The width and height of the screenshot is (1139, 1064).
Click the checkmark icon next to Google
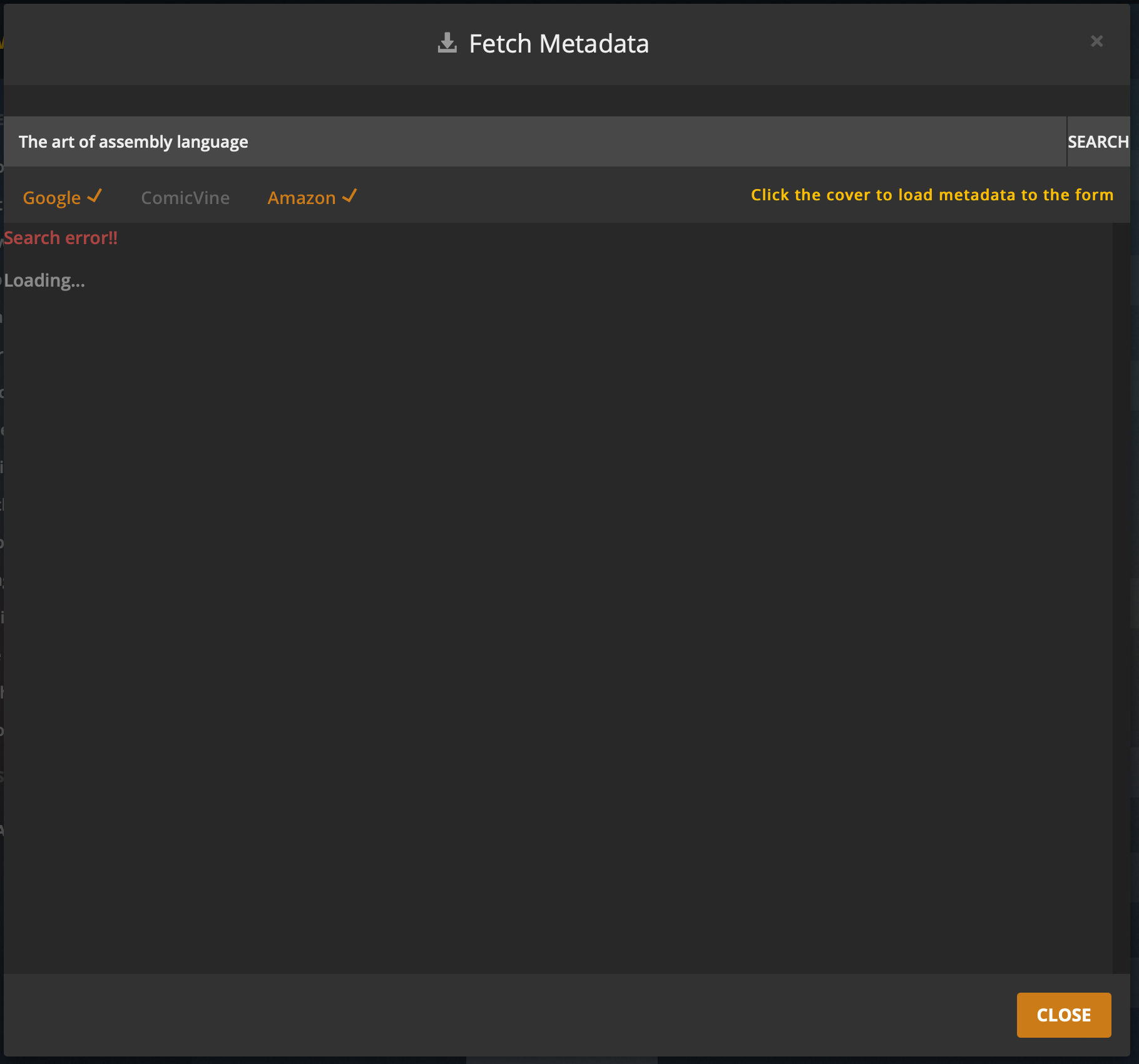pos(94,197)
